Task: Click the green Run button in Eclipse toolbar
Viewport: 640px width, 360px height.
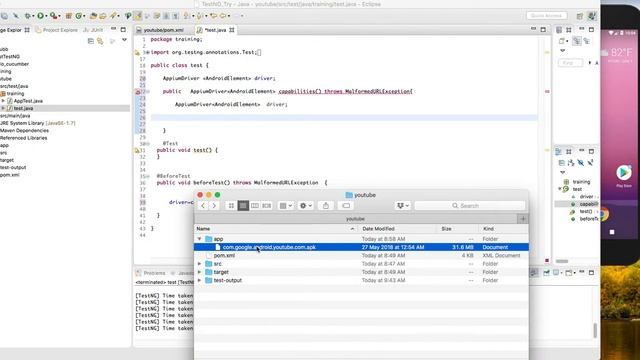Action: [40, 16]
